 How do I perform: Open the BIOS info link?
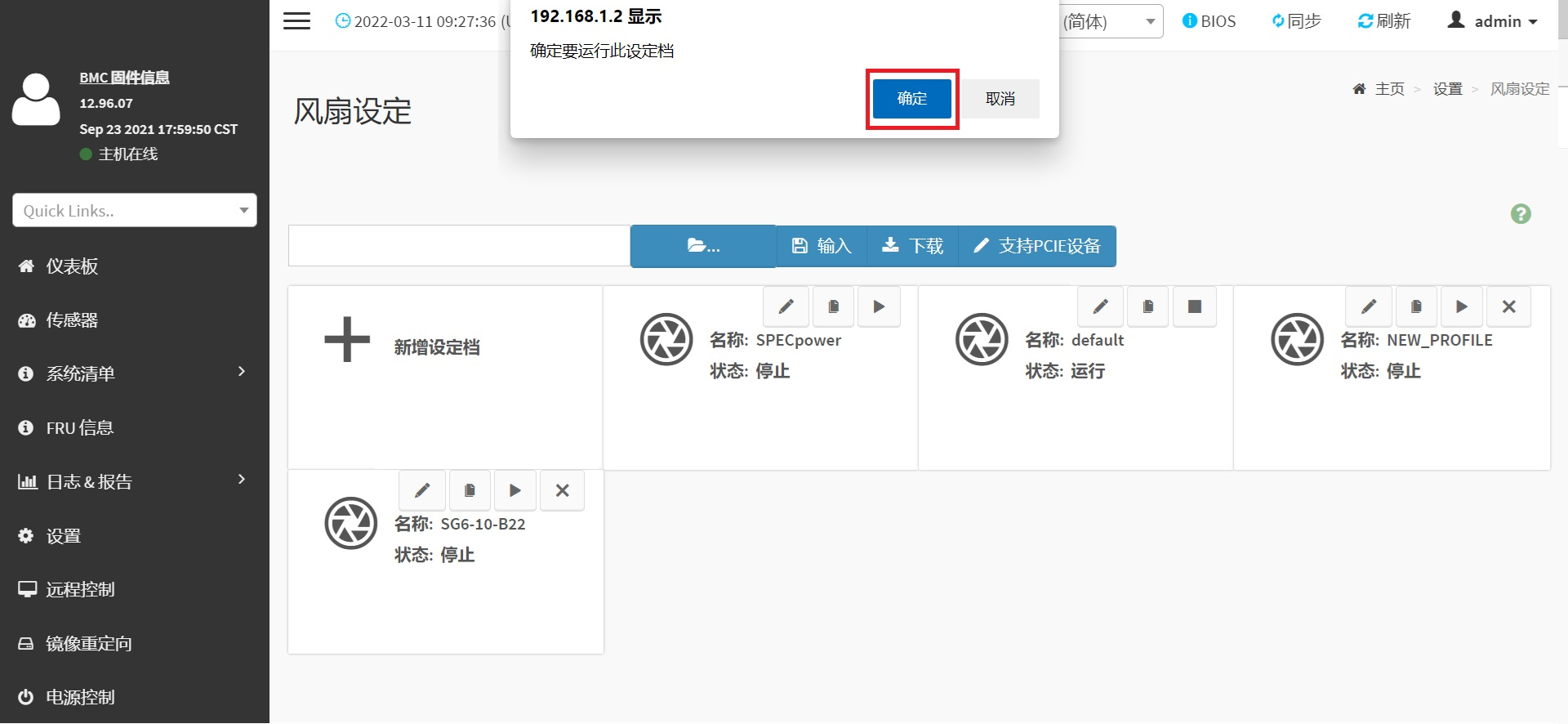[x=1209, y=21]
